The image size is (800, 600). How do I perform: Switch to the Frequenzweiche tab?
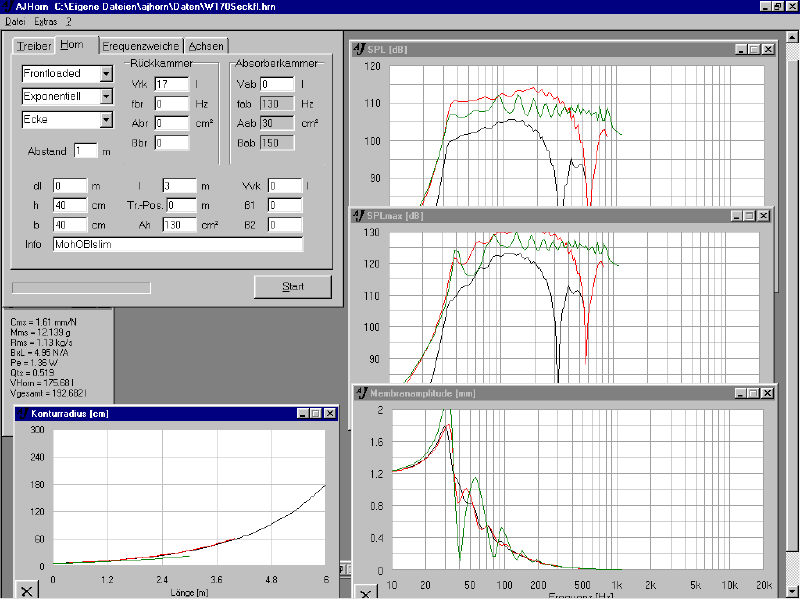pyautogui.click(x=141, y=46)
